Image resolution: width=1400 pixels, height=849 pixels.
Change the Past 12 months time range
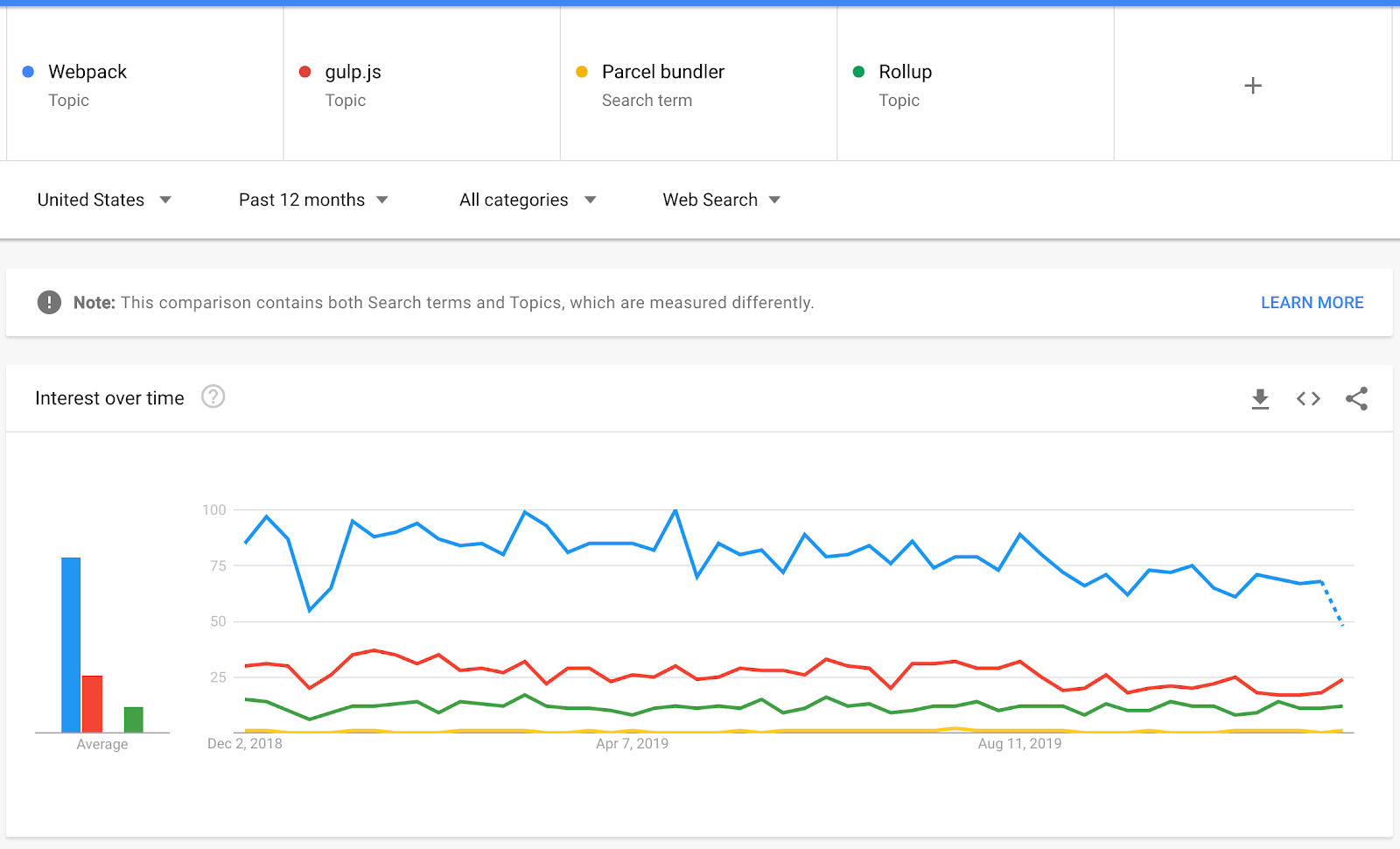[311, 200]
